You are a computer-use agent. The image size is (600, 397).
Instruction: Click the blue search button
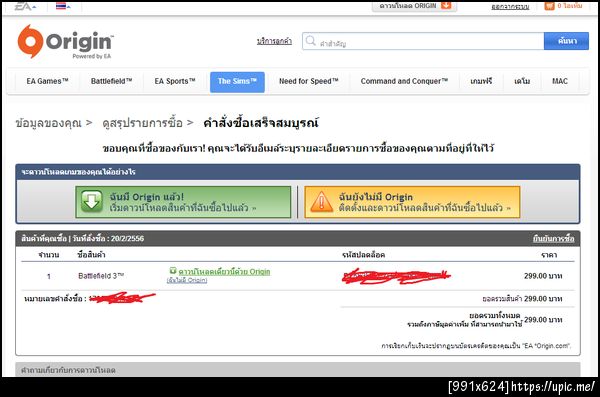coord(566,41)
